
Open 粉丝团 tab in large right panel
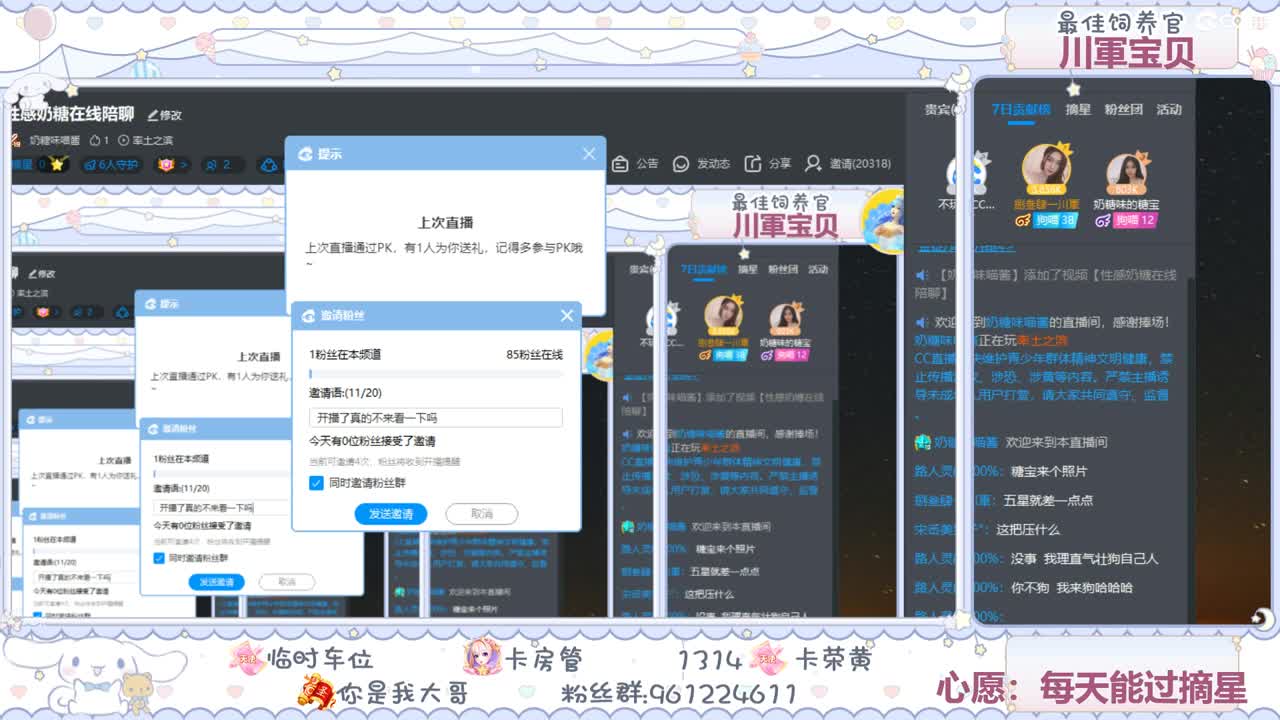[1123, 110]
